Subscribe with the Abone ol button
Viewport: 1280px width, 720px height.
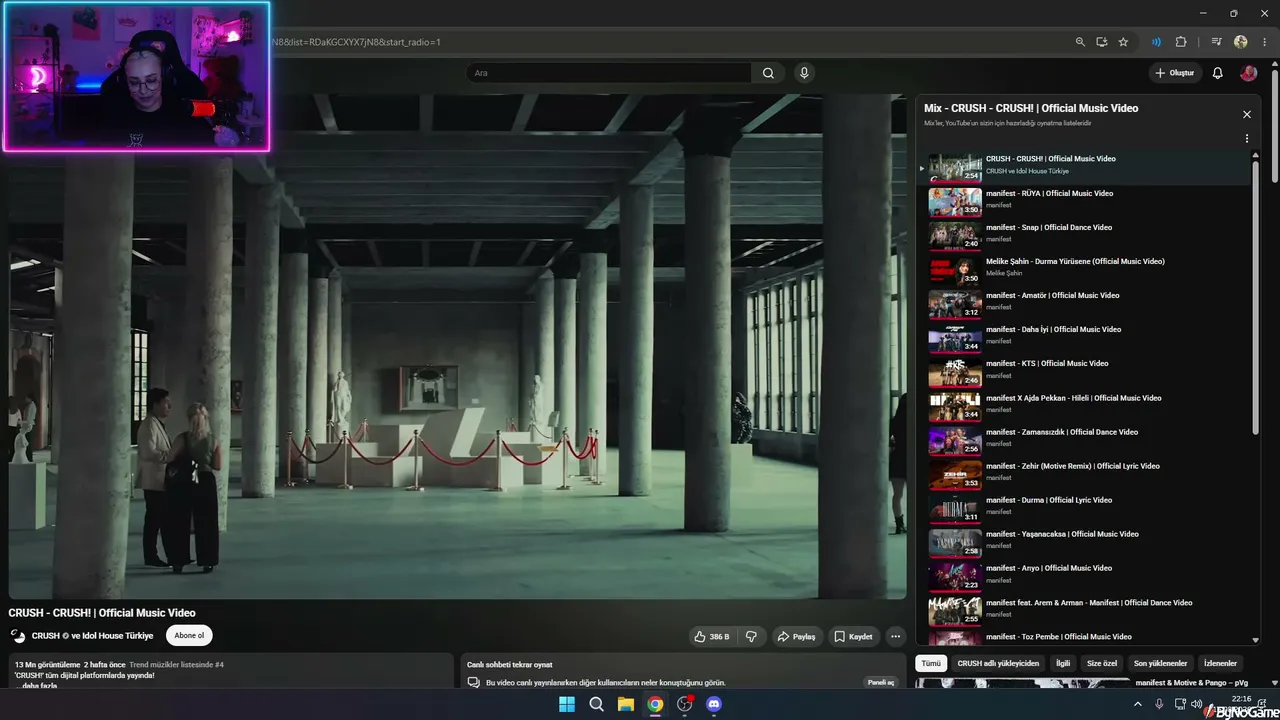(189, 636)
